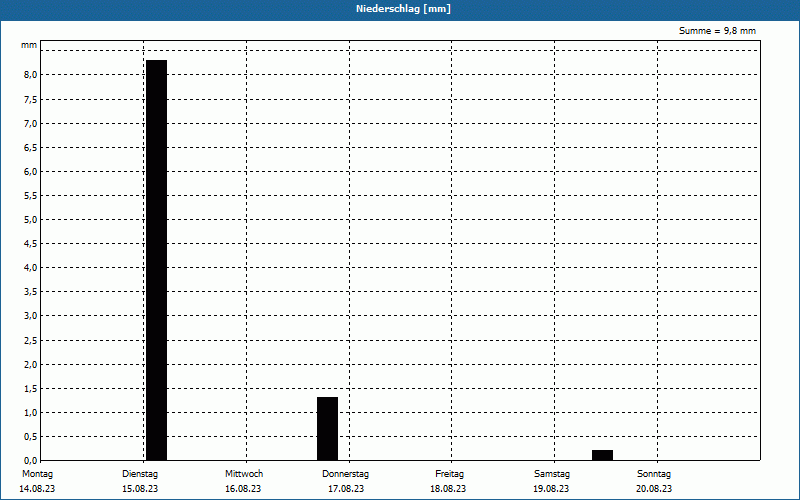800x500 pixels.
Task: Click the 7,0 y-axis value
Action: point(31,123)
